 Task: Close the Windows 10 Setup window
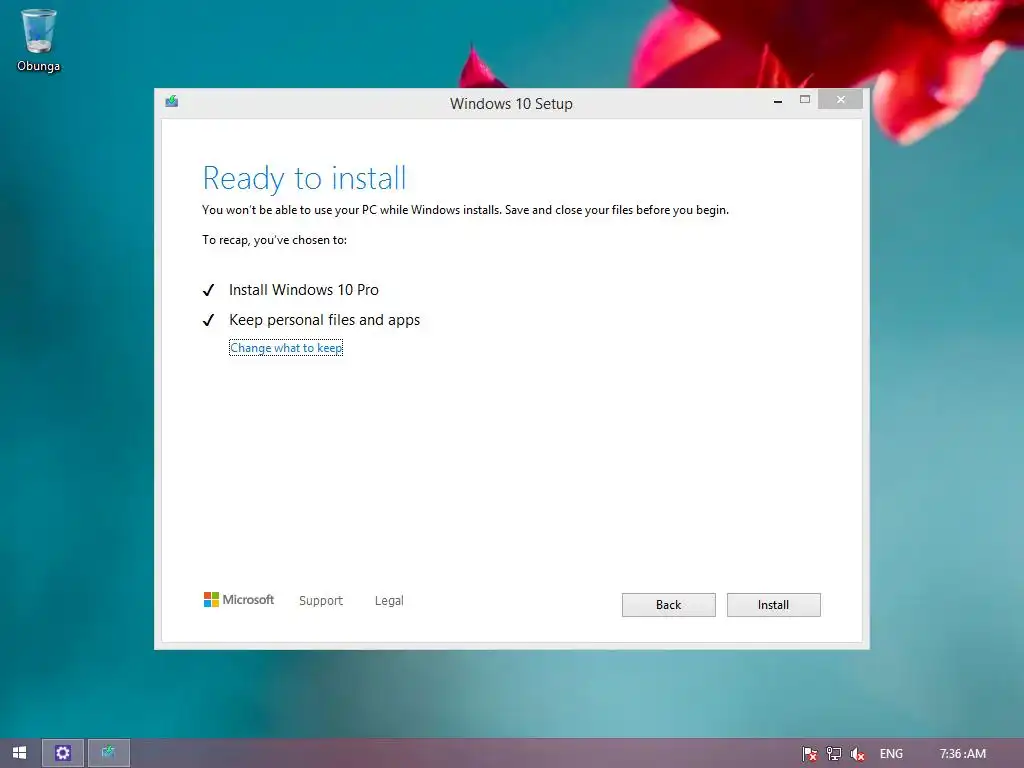coord(840,99)
